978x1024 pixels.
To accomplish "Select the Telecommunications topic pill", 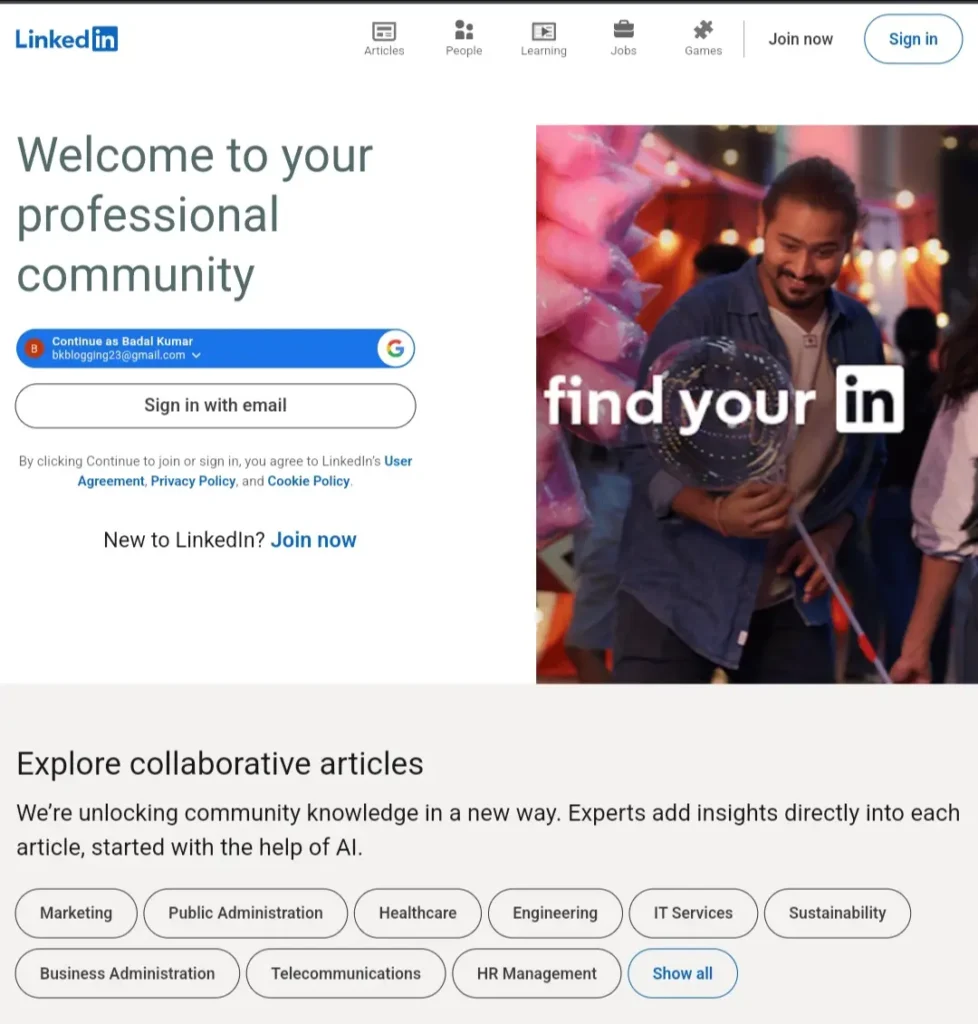I will pos(345,973).
